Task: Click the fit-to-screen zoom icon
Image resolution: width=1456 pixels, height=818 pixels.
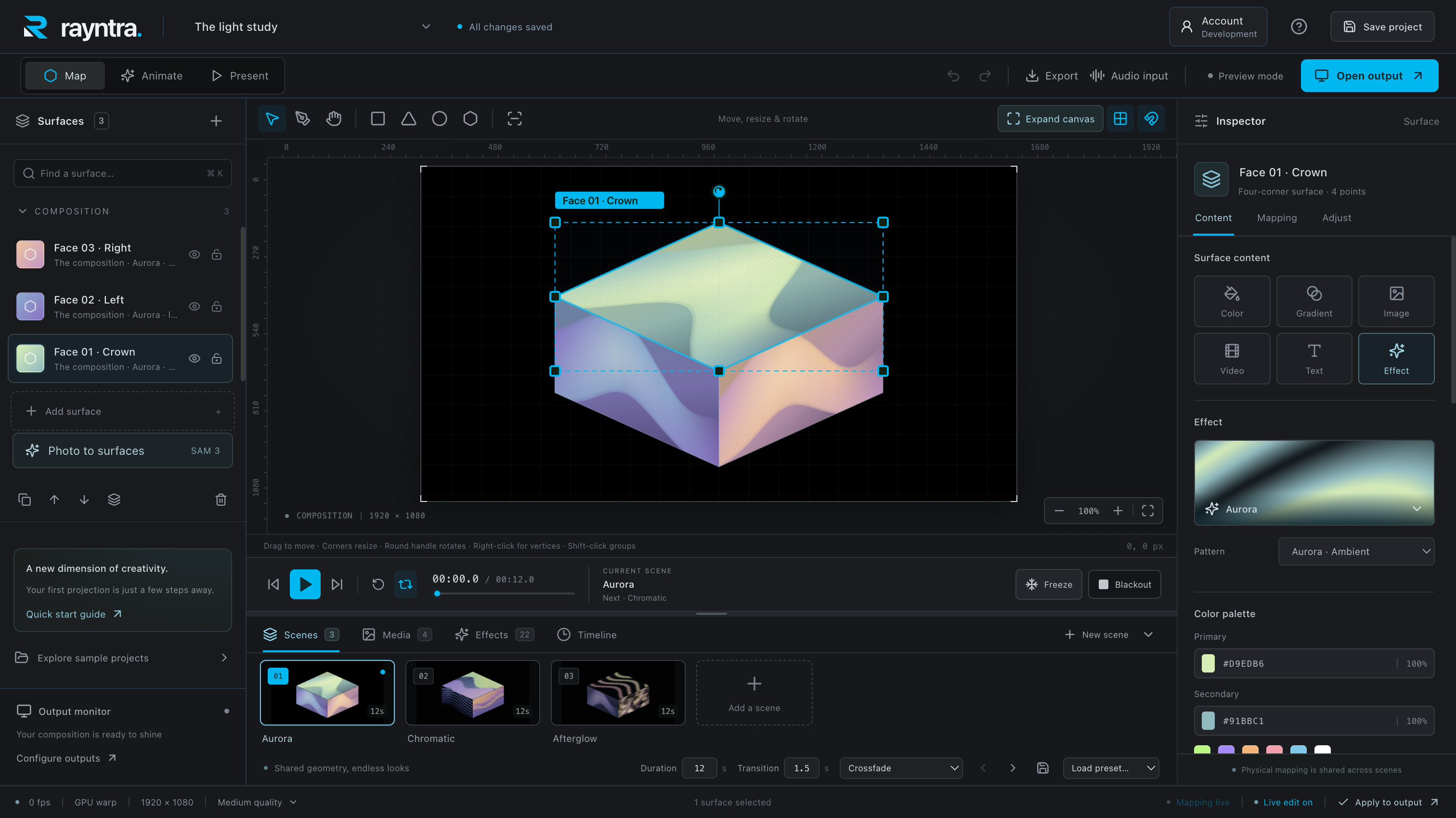Action: click(1148, 511)
